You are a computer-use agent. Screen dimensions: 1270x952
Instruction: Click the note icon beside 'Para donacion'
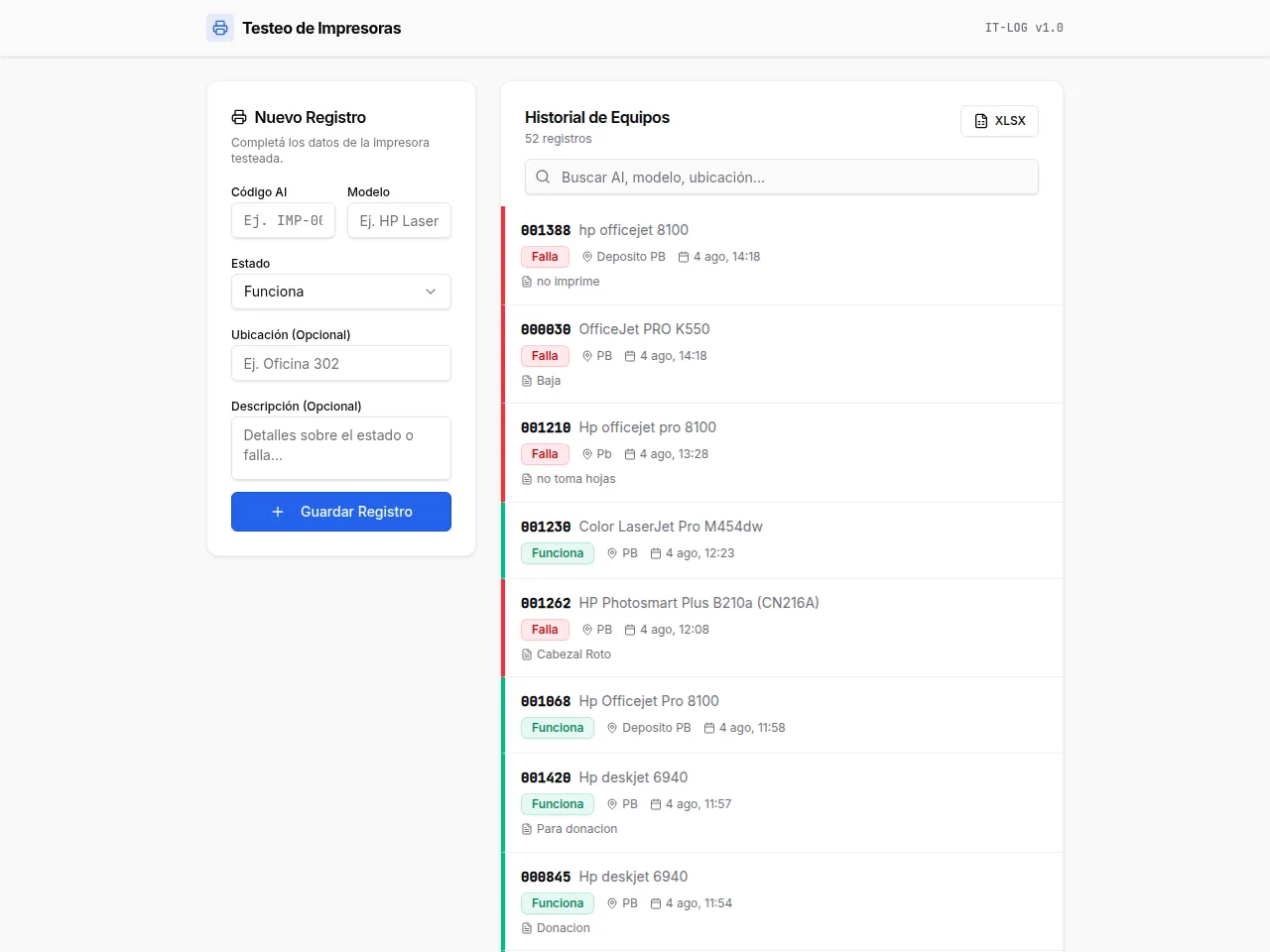coord(527,829)
